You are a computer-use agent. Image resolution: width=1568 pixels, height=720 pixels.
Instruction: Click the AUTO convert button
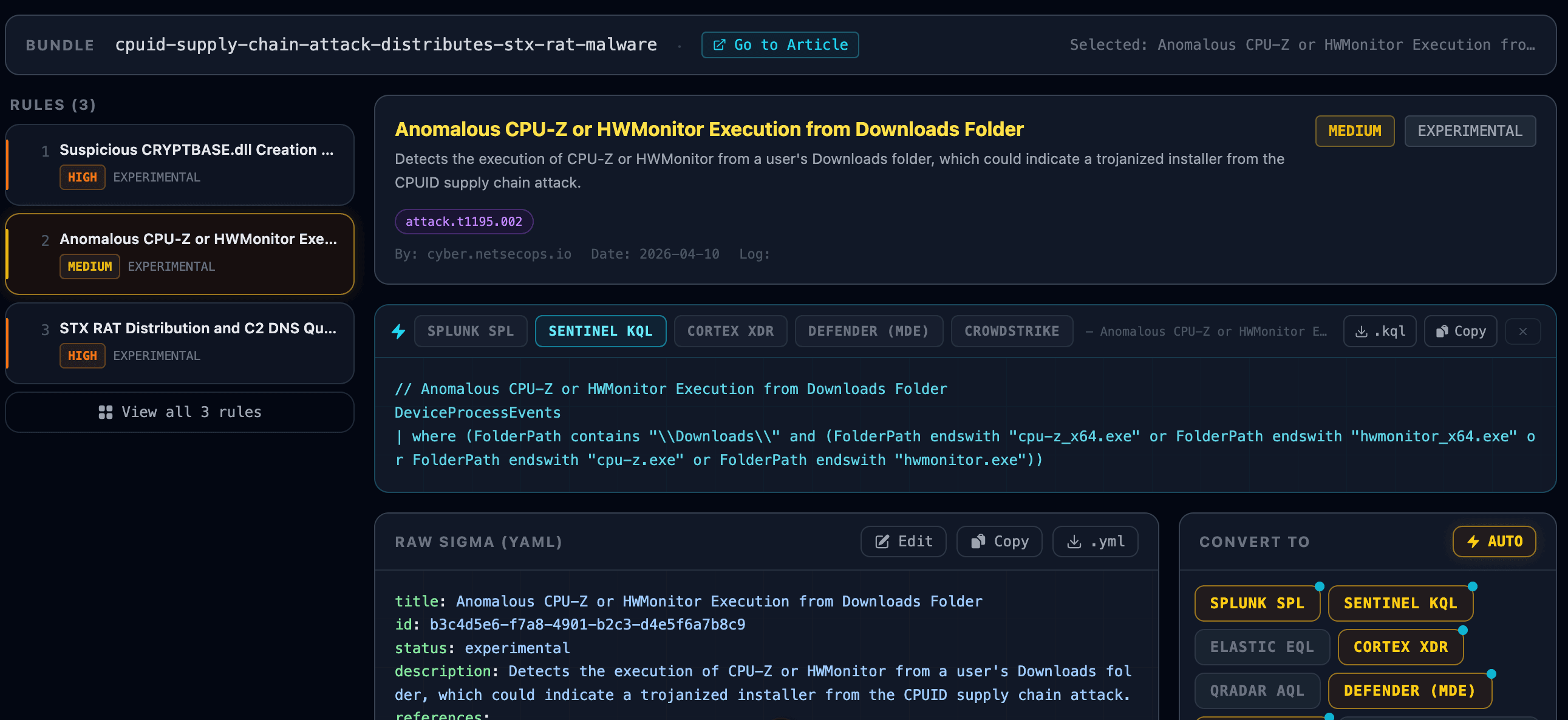point(1494,541)
